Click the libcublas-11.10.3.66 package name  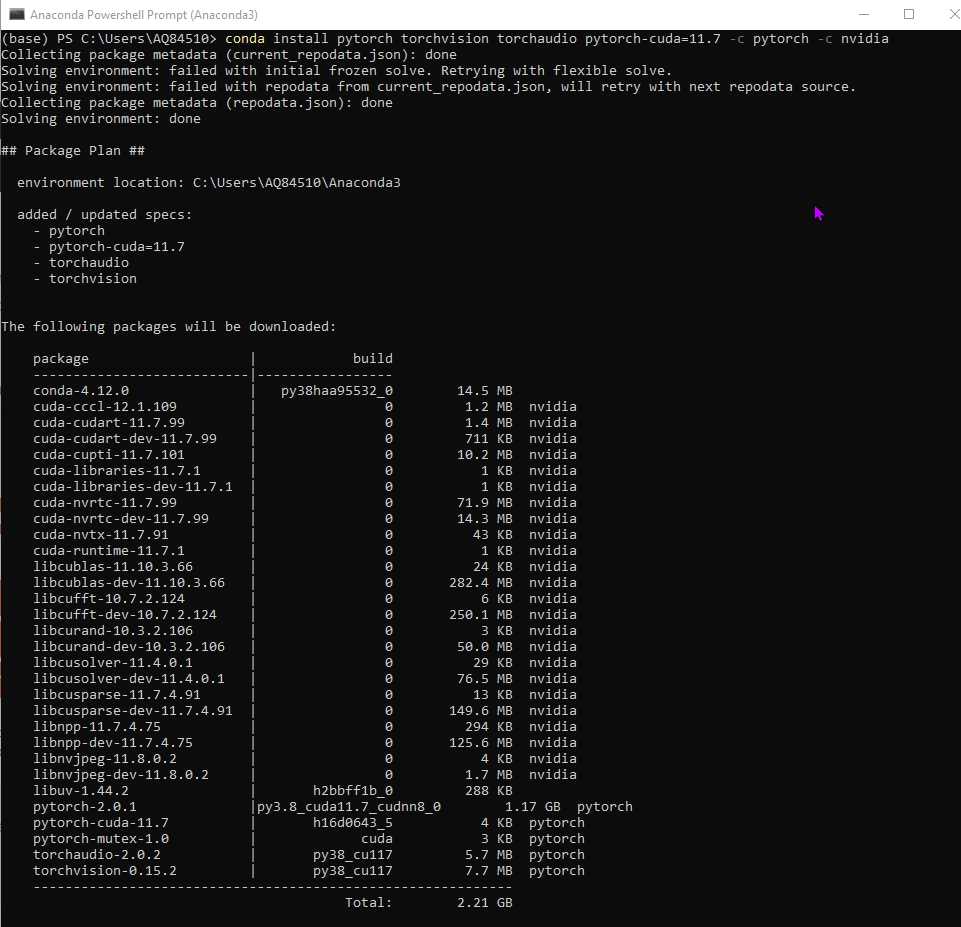113,566
